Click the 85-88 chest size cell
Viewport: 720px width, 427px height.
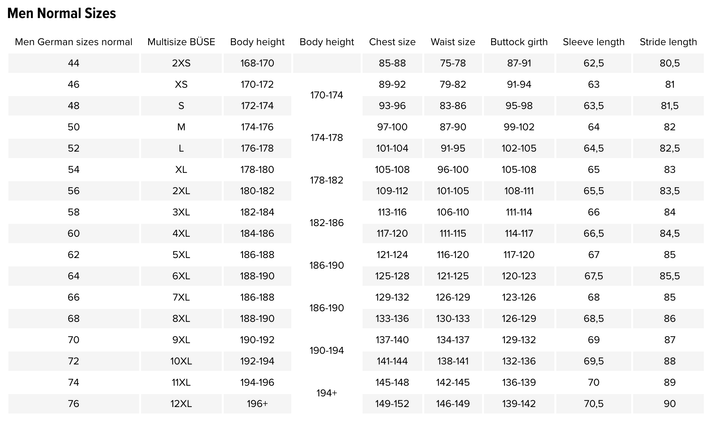point(392,64)
